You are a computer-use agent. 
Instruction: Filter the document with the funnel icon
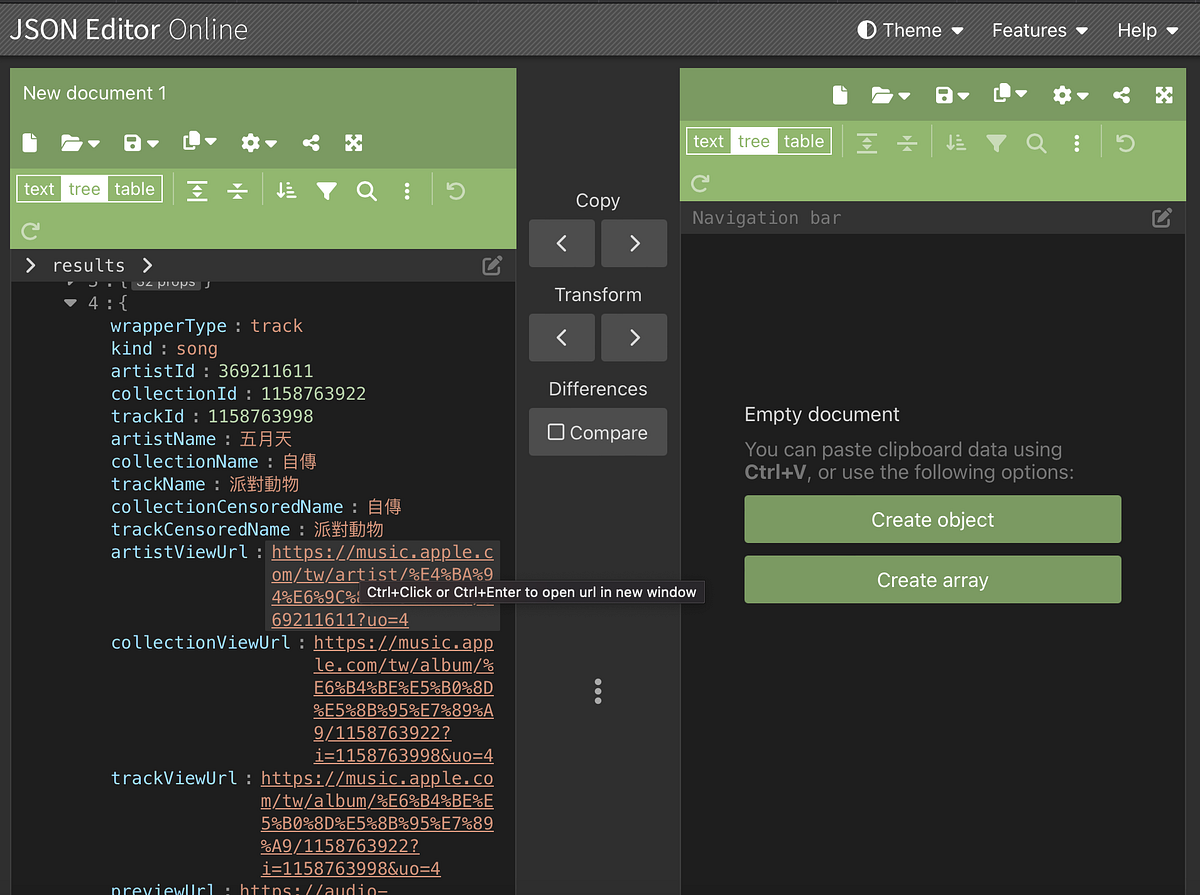pos(326,190)
